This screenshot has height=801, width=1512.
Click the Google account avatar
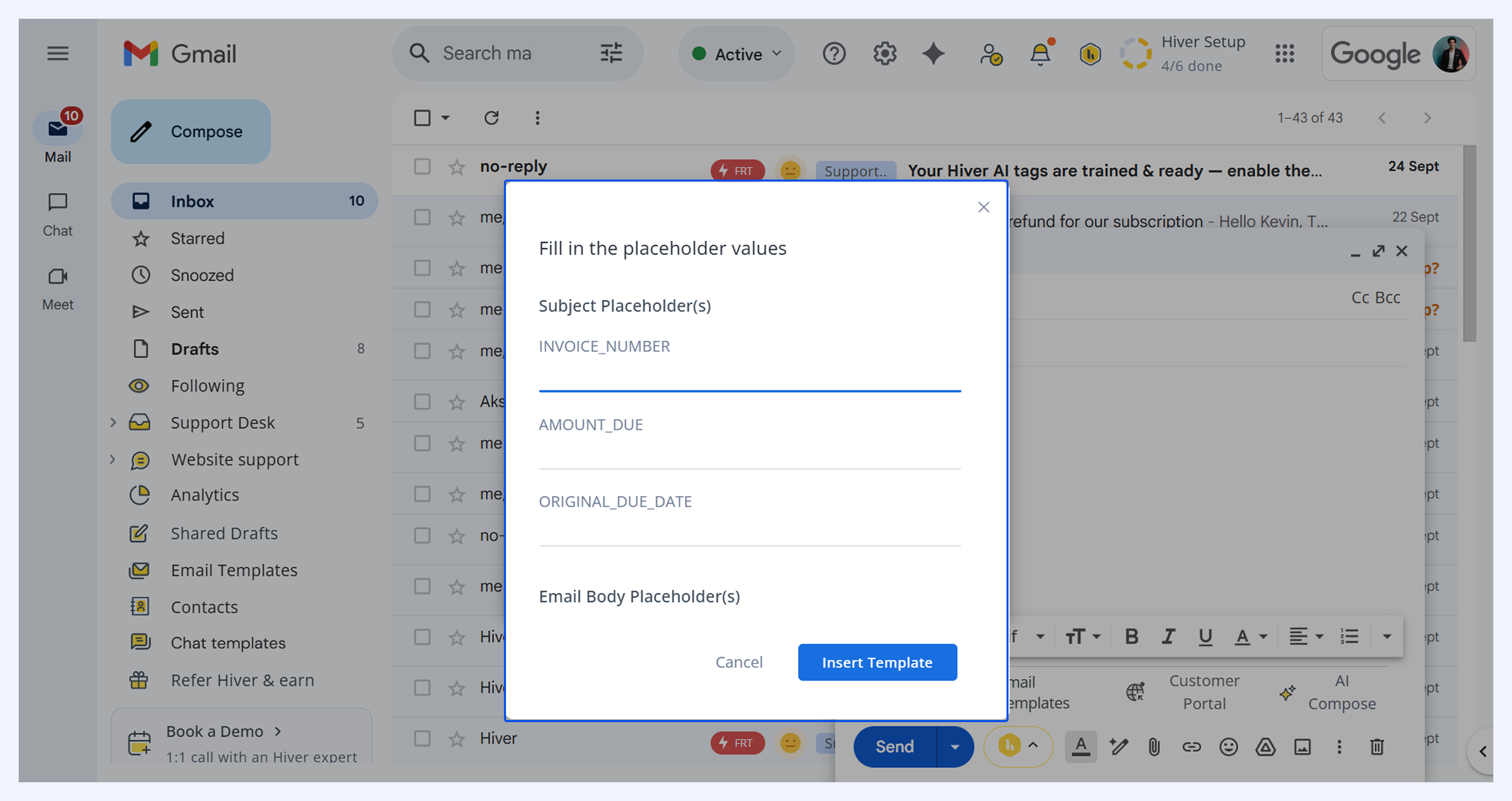(1451, 53)
